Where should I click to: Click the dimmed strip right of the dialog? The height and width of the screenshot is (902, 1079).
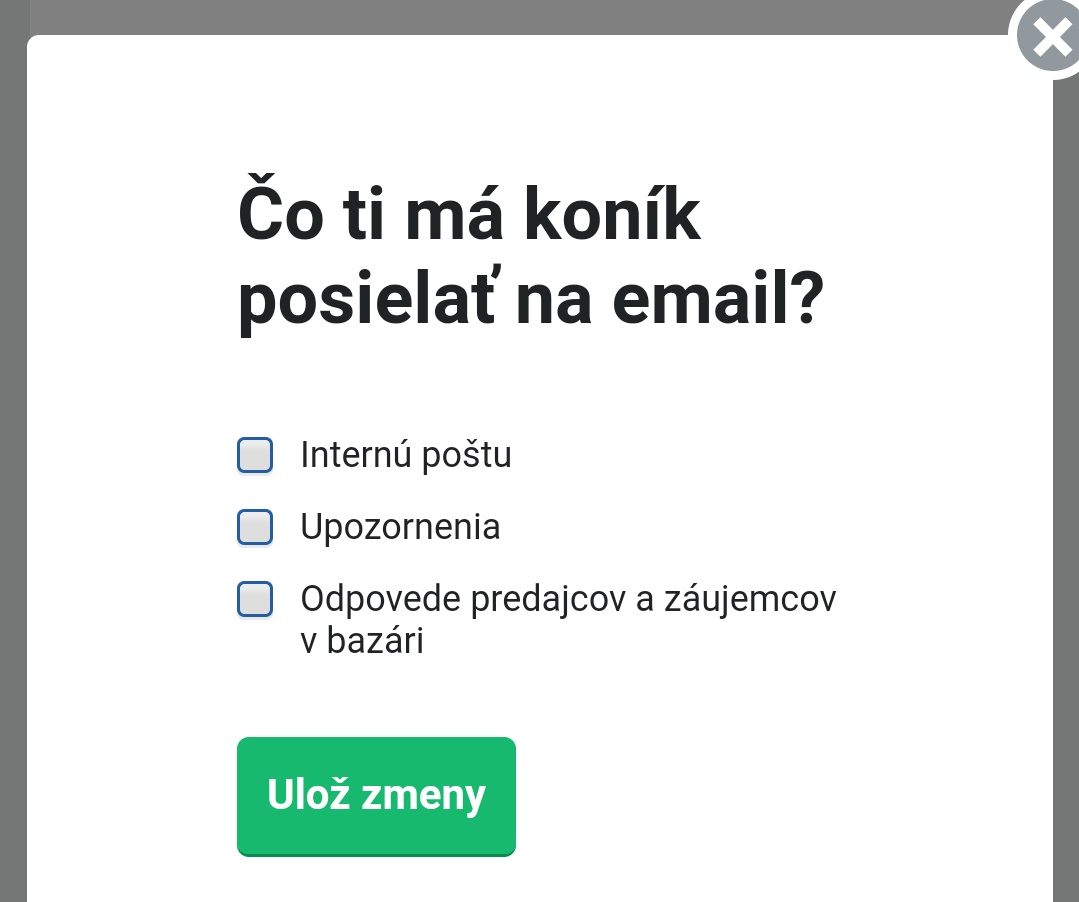point(1066,500)
